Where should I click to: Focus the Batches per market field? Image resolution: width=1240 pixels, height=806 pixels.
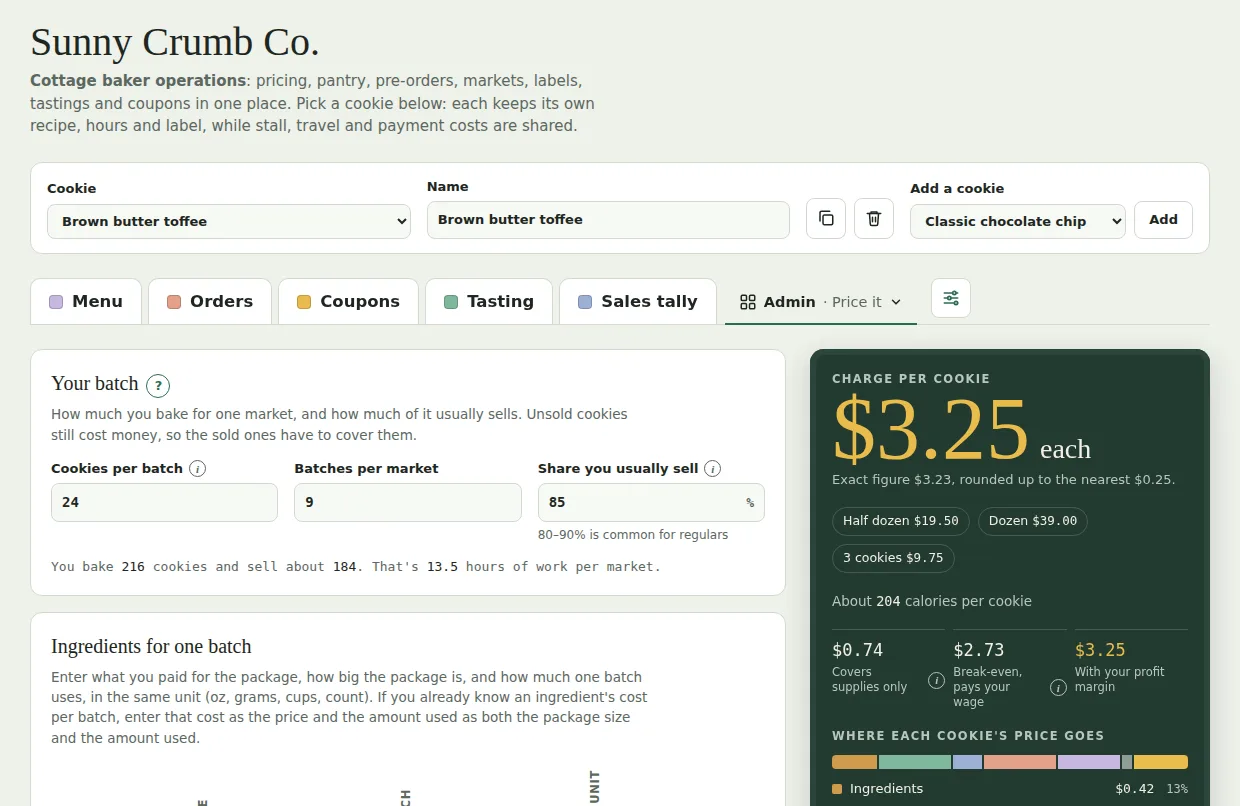pyautogui.click(x=408, y=502)
